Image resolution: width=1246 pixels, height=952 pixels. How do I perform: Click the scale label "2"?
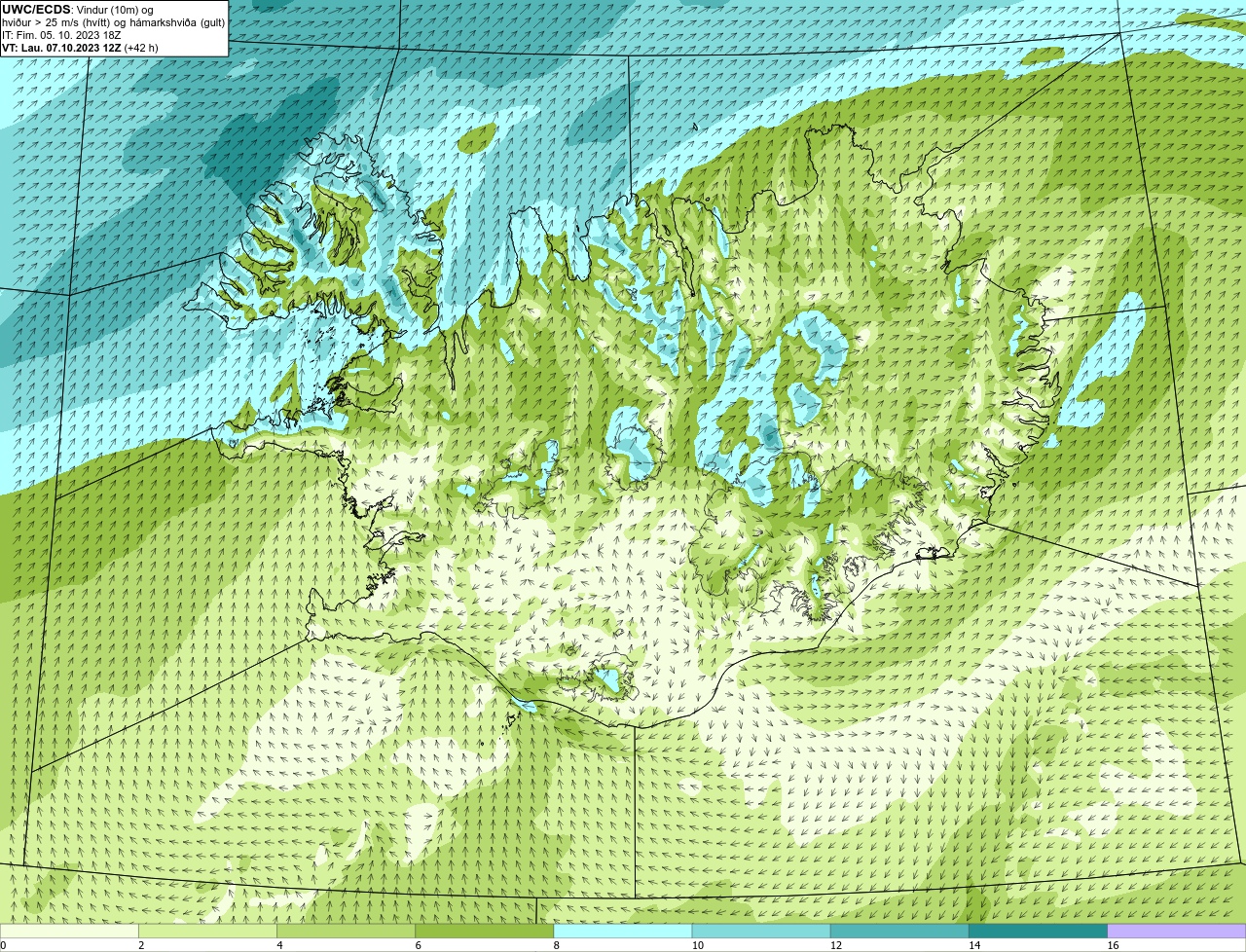pyautogui.click(x=141, y=945)
